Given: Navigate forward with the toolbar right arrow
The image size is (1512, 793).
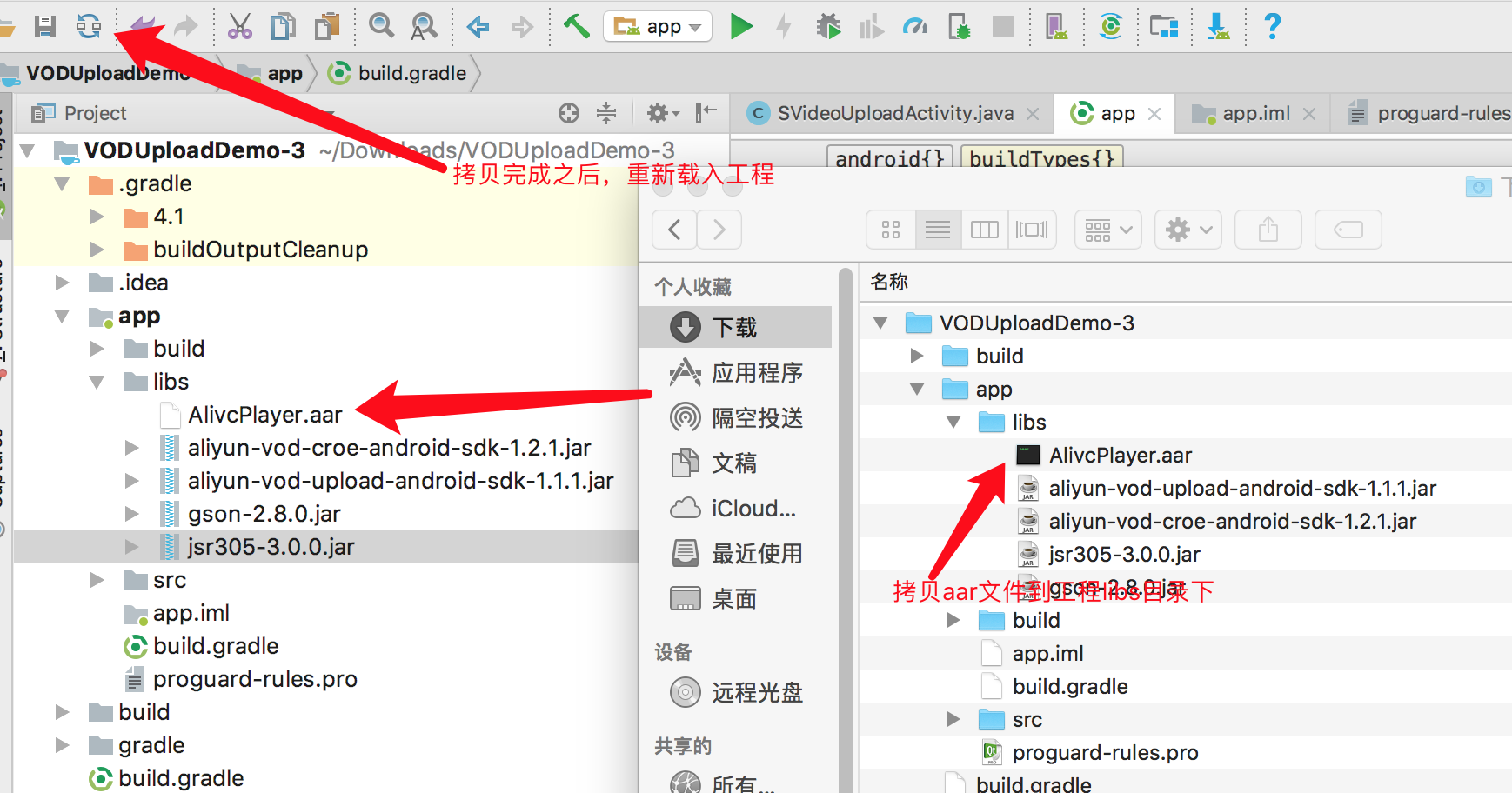Looking at the screenshot, I should (x=521, y=27).
